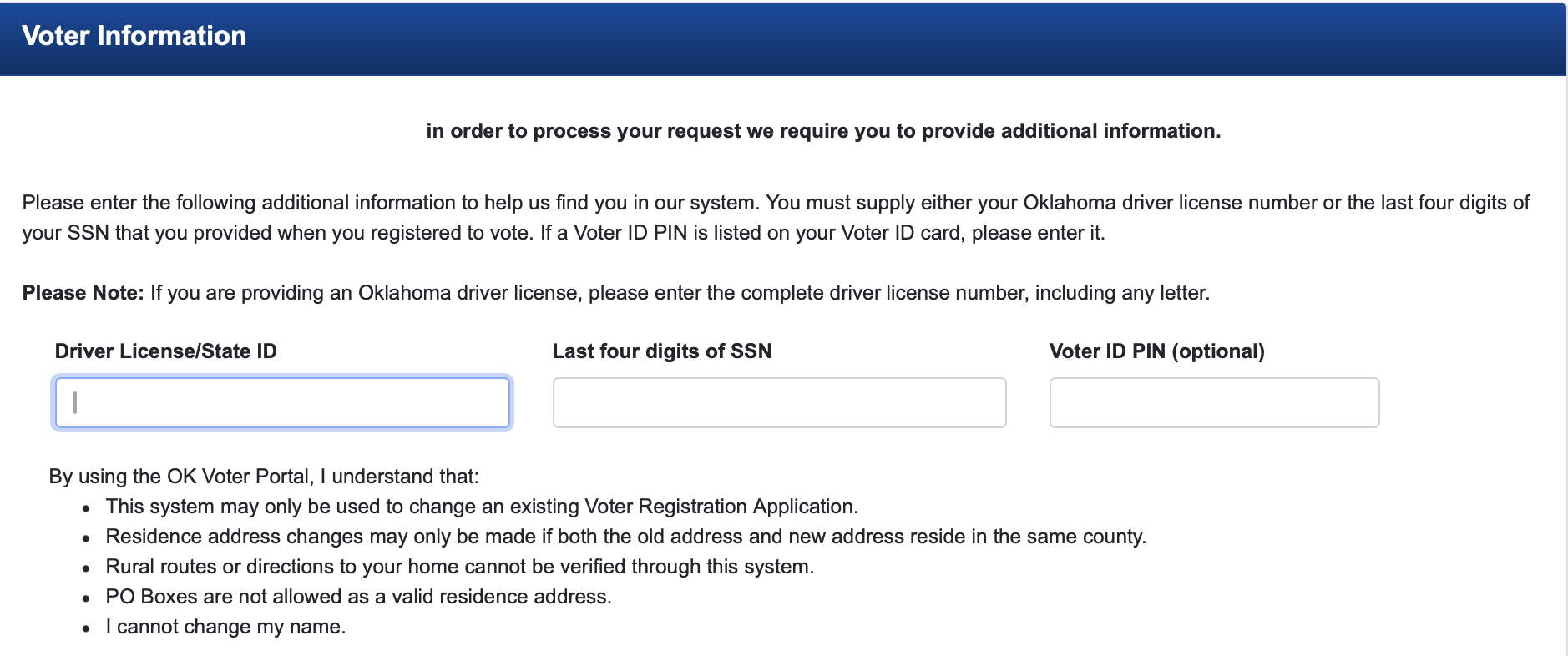Click the "Rural routes or directions" bullet text

[459, 567]
